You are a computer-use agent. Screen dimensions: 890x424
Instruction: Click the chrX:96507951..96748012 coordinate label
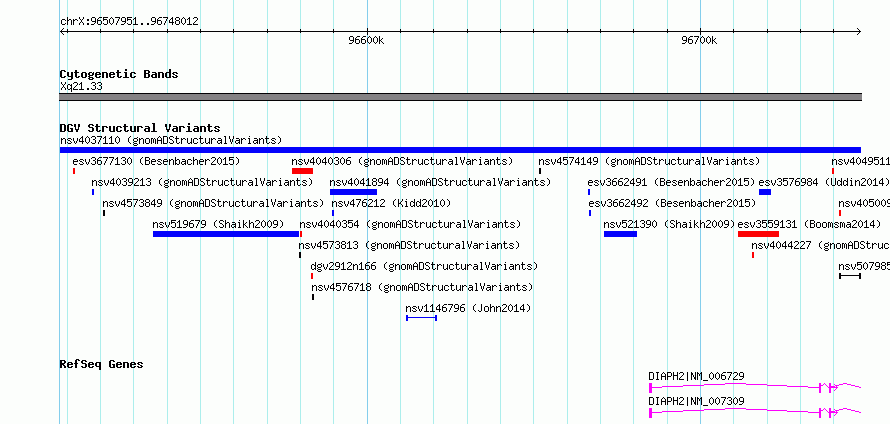tap(129, 22)
